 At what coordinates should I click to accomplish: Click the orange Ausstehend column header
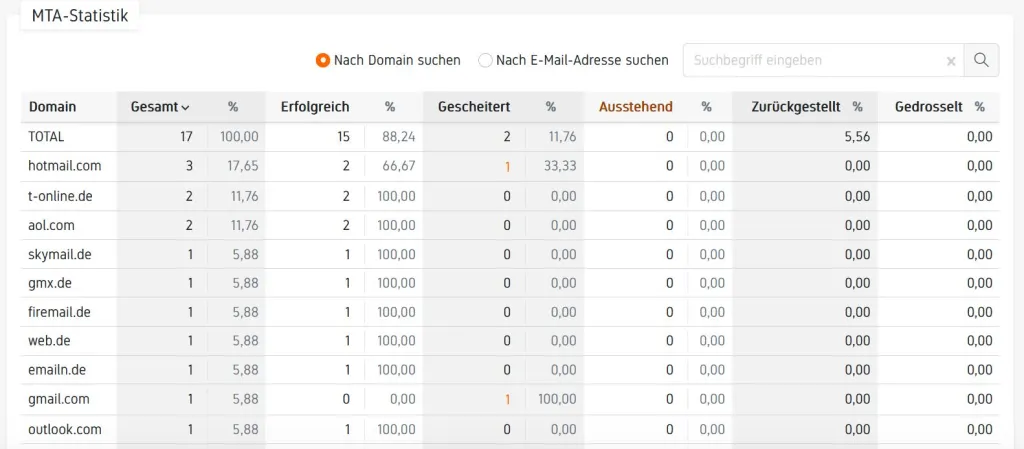point(635,107)
